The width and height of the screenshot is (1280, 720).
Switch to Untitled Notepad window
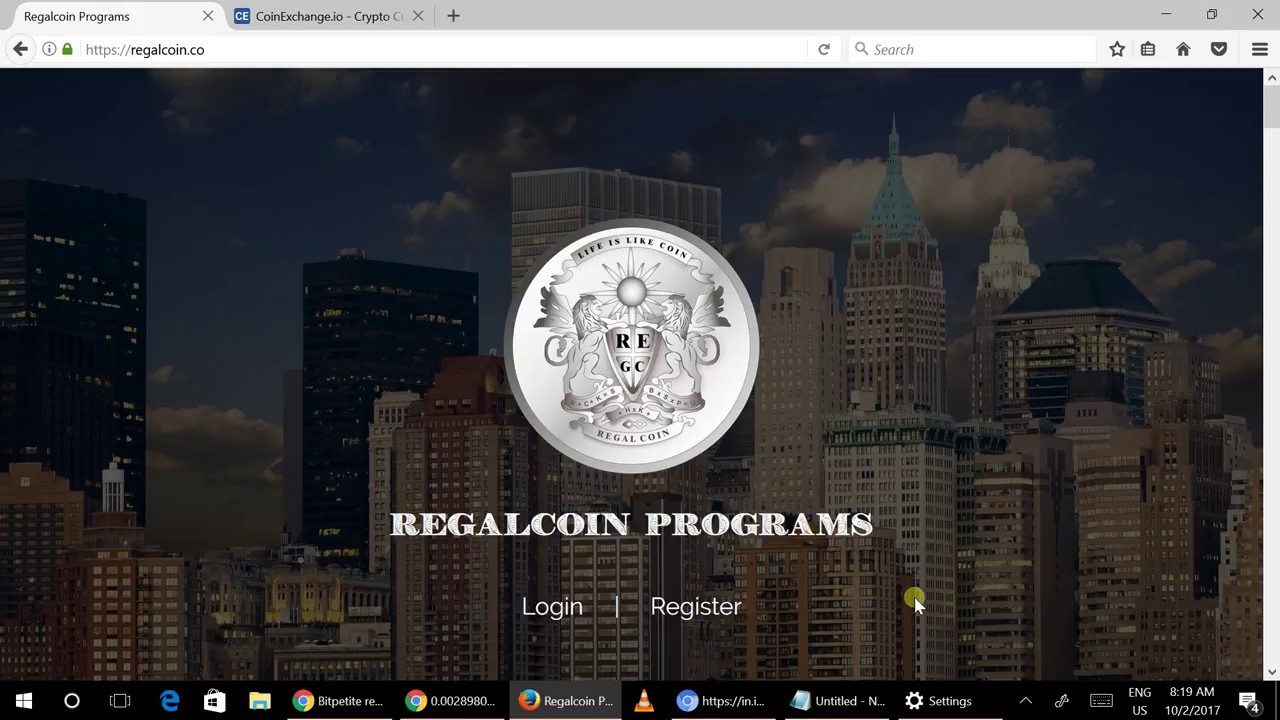(836, 701)
